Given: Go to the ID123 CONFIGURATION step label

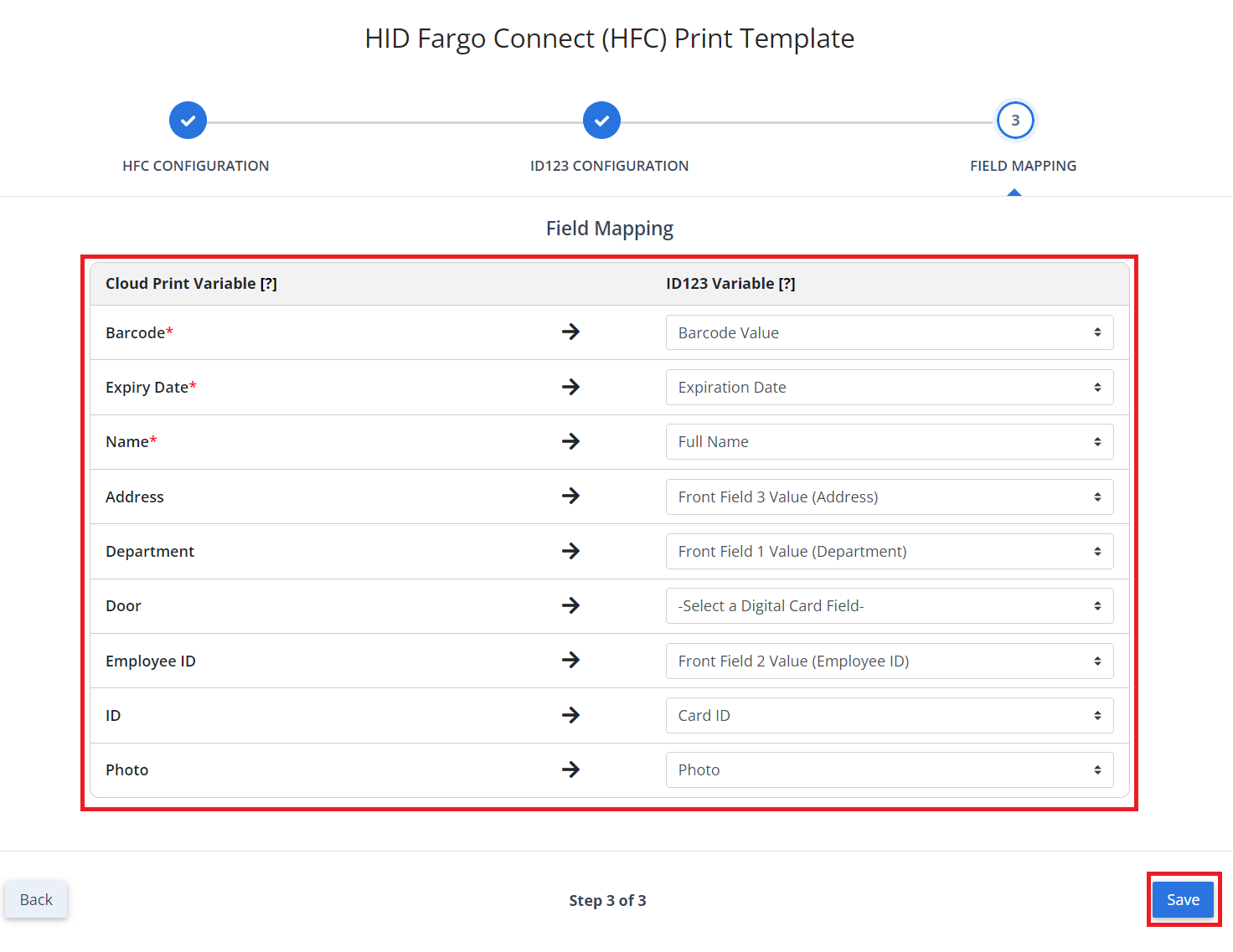Looking at the screenshot, I should point(610,166).
